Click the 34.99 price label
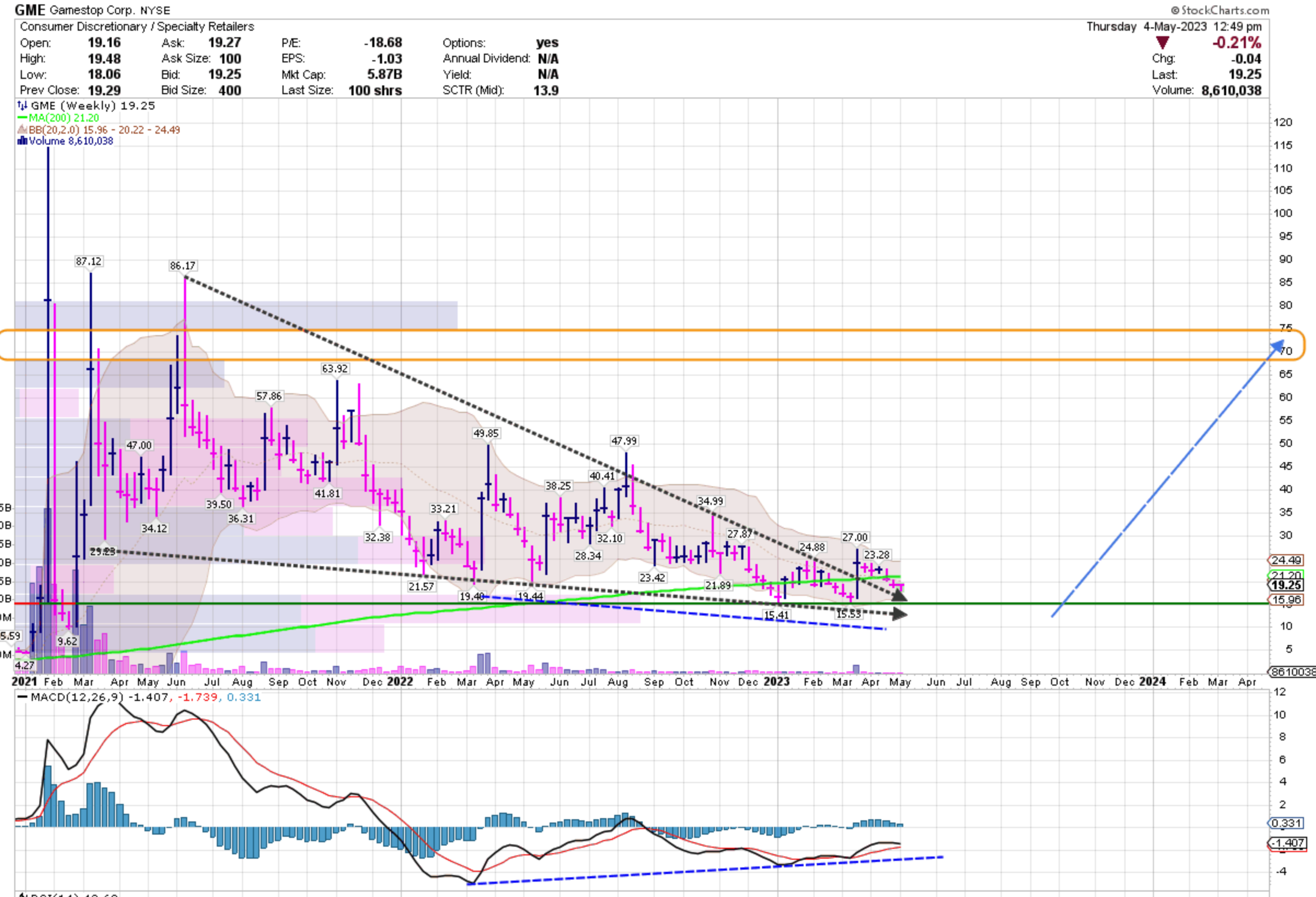Screen dimensions: 1316x897 point(710,501)
